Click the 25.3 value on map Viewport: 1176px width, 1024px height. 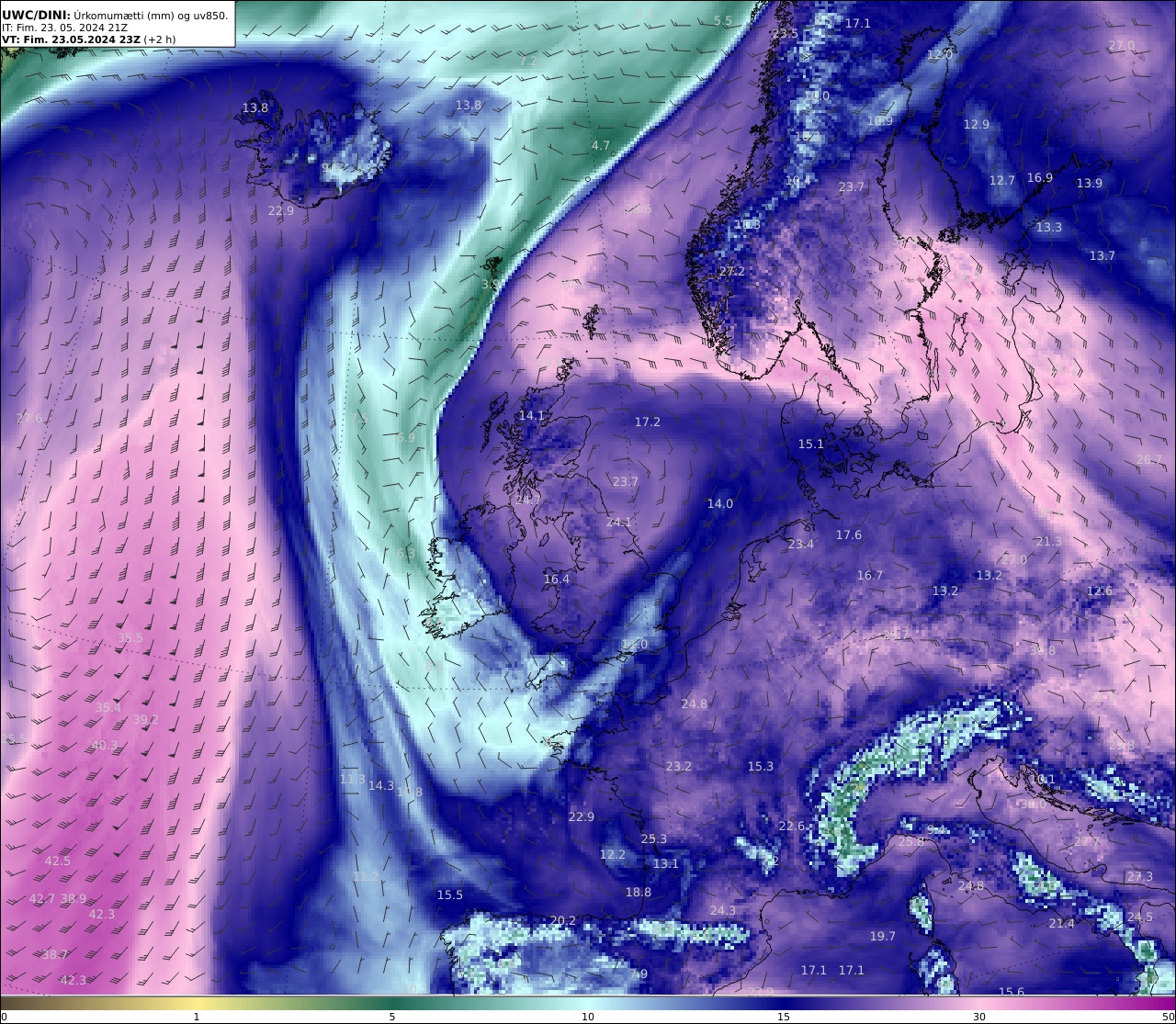pyautogui.click(x=654, y=839)
